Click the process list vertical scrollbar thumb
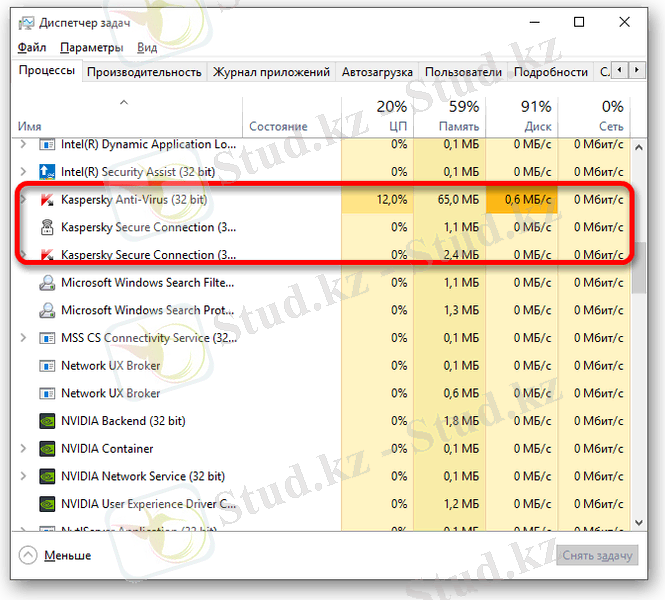This screenshot has width=665, height=600. (639, 268)
